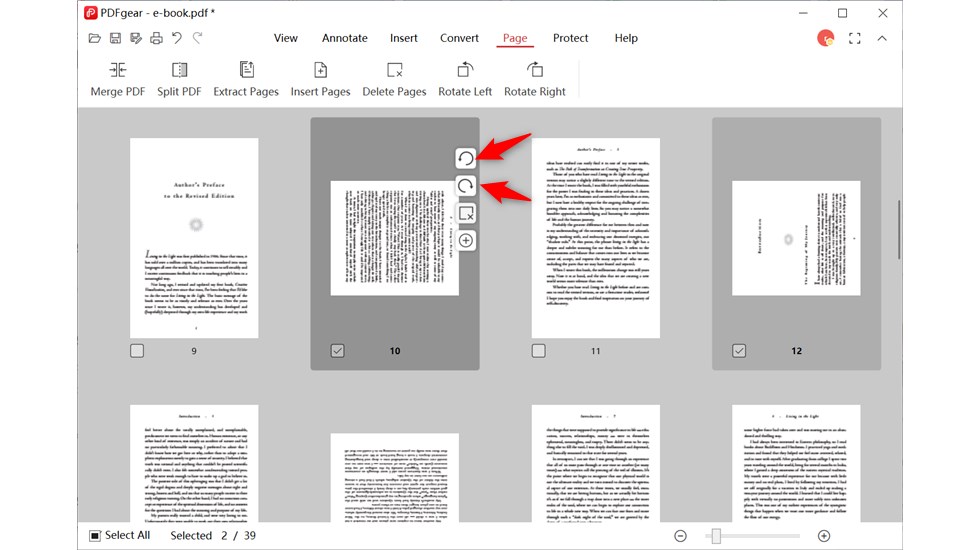Select the page 11 thumbnail
The height and width of the screenshot is (550, 980).
[x=596, y=238]
